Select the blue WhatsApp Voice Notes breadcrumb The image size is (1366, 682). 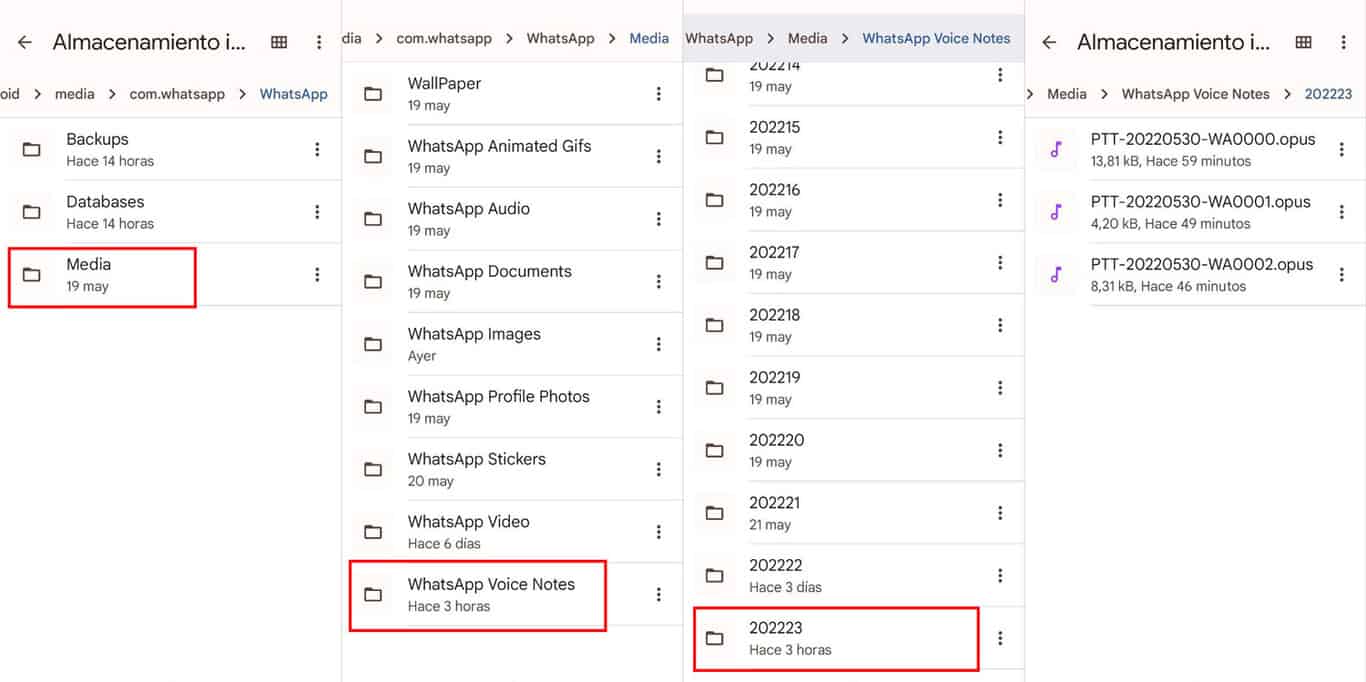(936, 38)
